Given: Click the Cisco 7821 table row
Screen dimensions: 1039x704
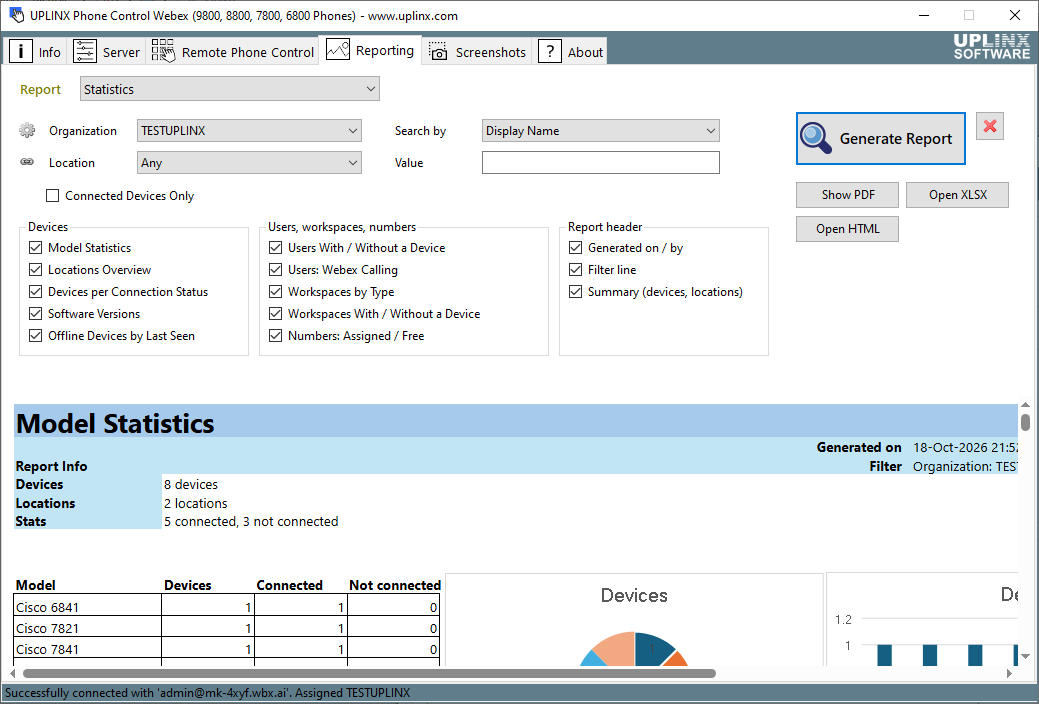Looking at the screenshot, I should pos(226,628).
